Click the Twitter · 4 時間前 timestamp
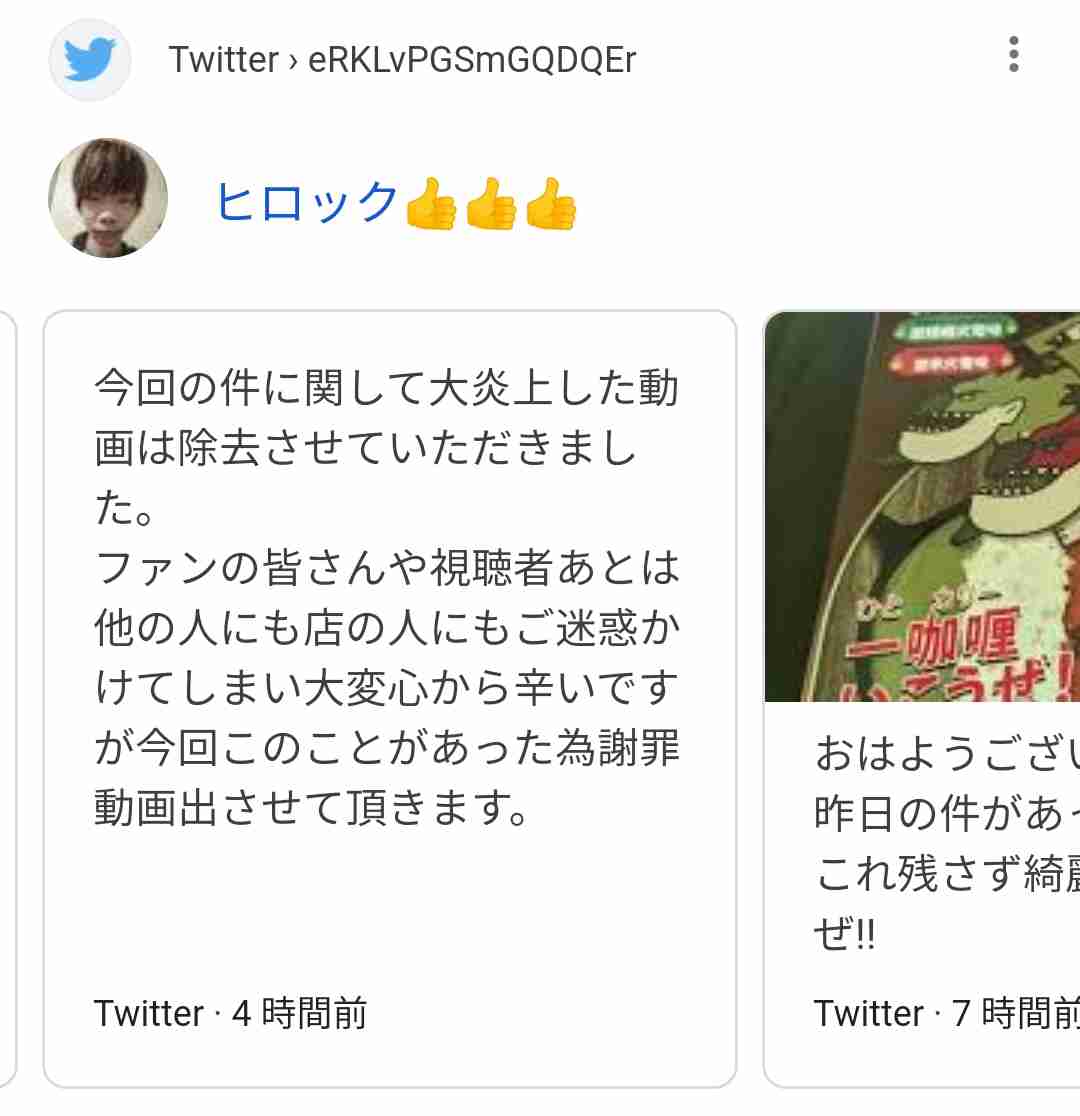Screen dimensions: 1080x1116 [230, 1013]
